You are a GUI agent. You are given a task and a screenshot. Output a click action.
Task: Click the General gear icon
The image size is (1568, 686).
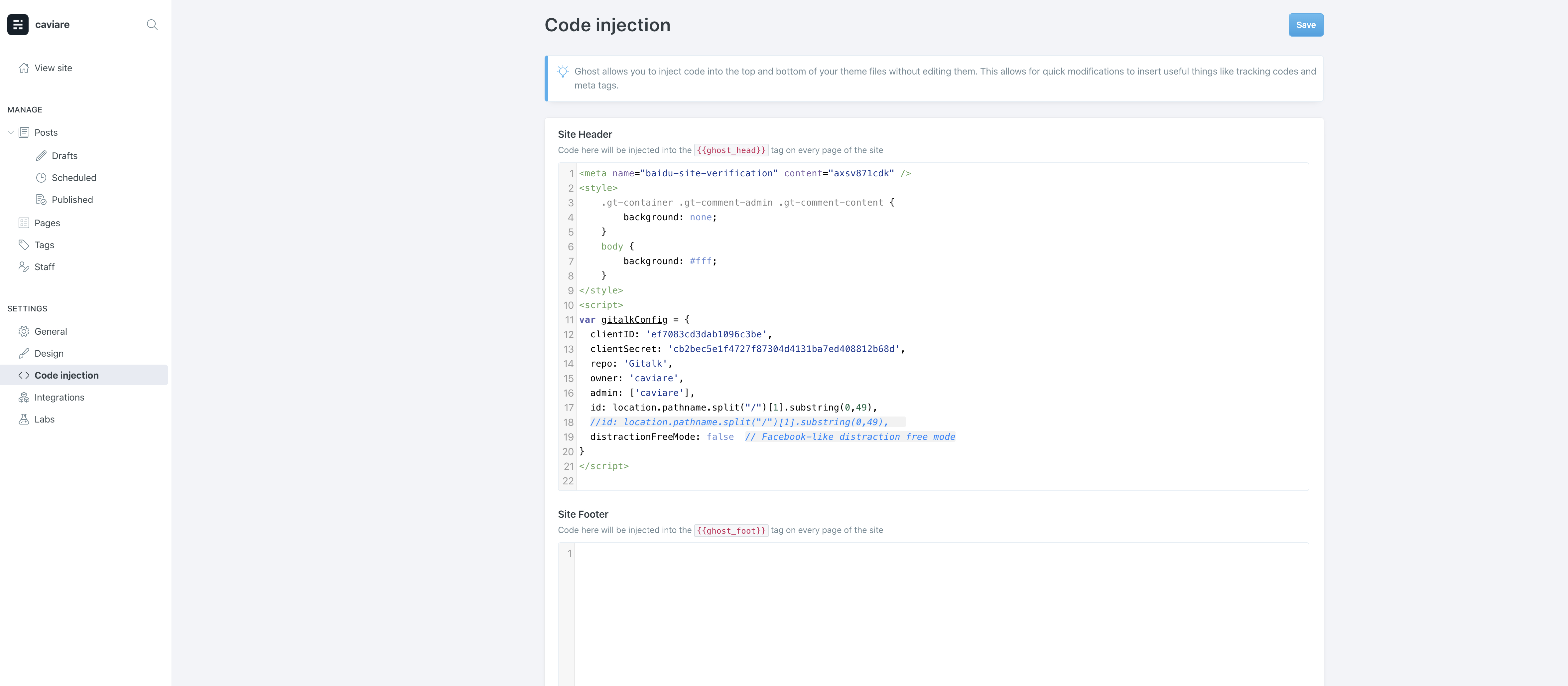[x=24, y=331]
